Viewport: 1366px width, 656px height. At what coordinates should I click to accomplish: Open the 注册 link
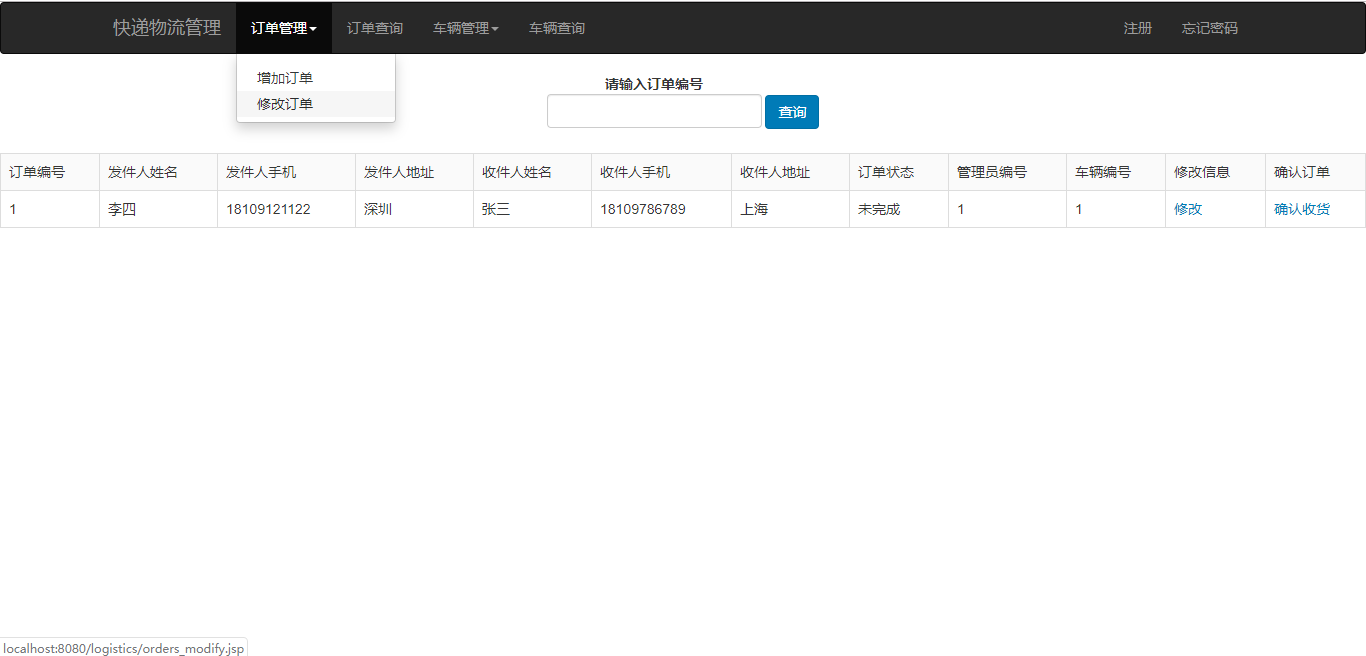tap(1138, 28)
